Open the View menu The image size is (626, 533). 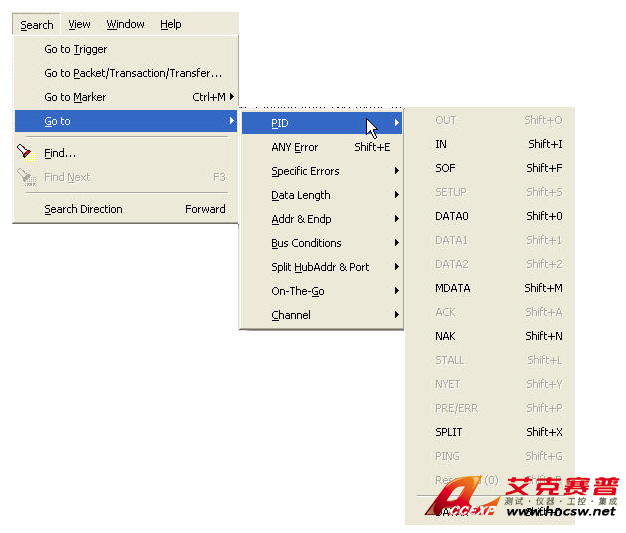tap(79, 25)
